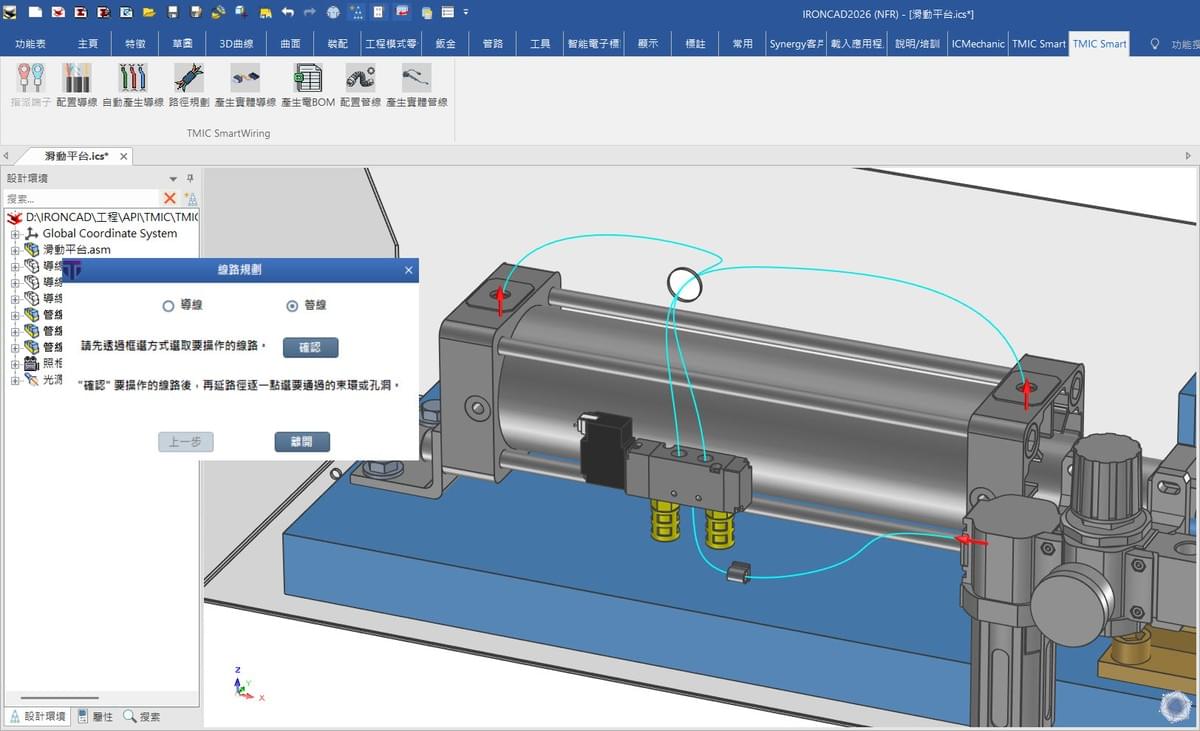Click the design tree horizontal scrollbar
The height and width of the screenshot is (731, 1200).
tap(59, 698)
